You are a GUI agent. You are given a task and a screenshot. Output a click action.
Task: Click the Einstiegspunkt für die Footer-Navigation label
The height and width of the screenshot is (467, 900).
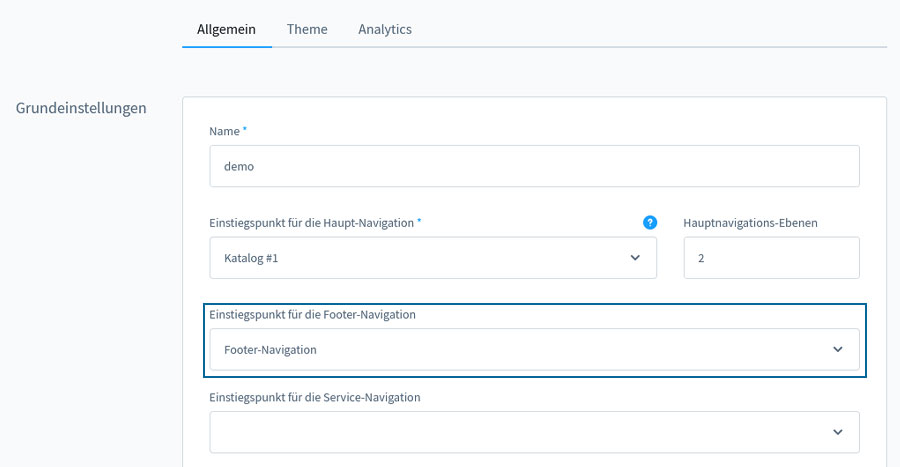pyautogui.click(x=312, y=314)
